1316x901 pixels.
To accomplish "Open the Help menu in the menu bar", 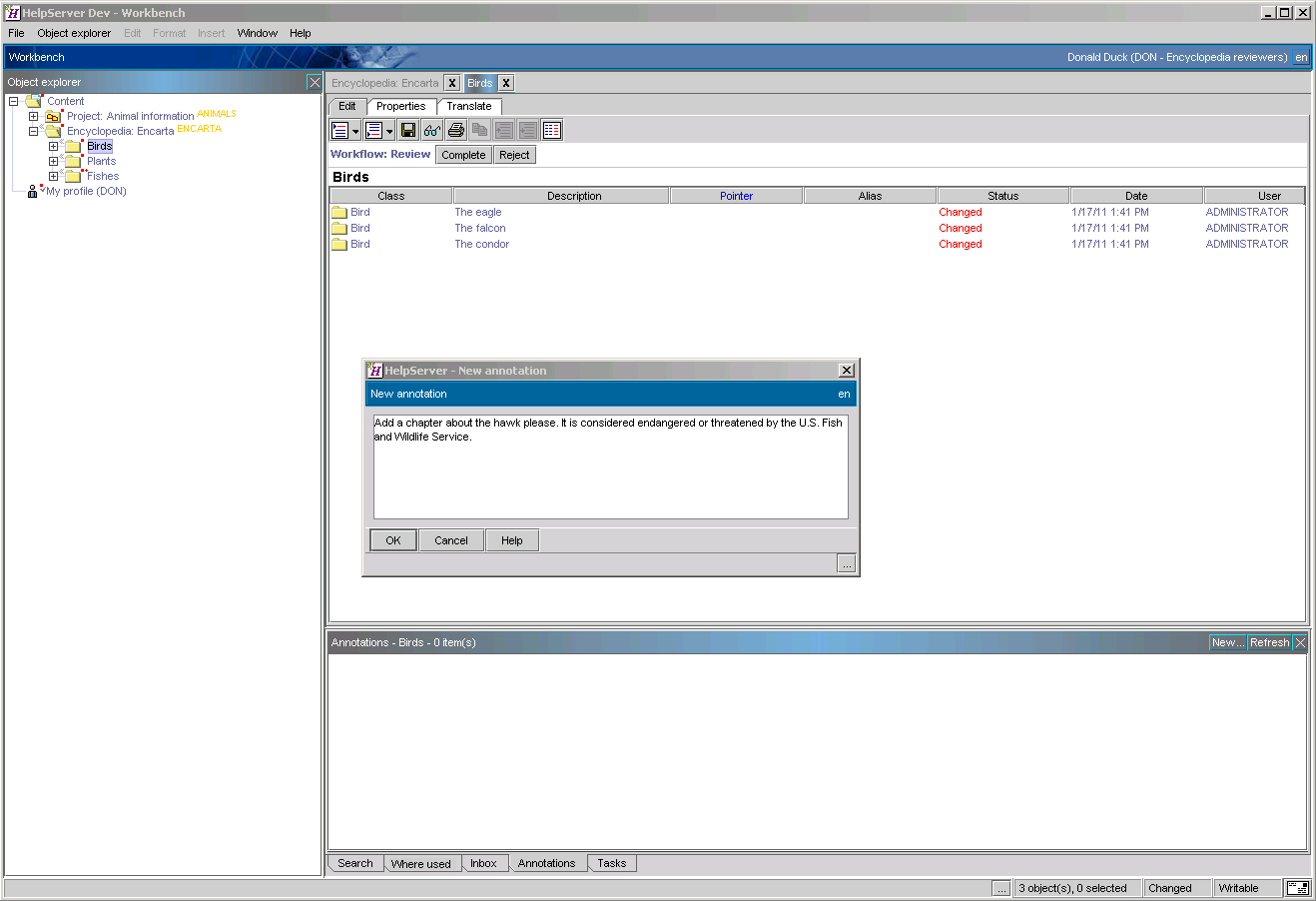I will 301,33.
